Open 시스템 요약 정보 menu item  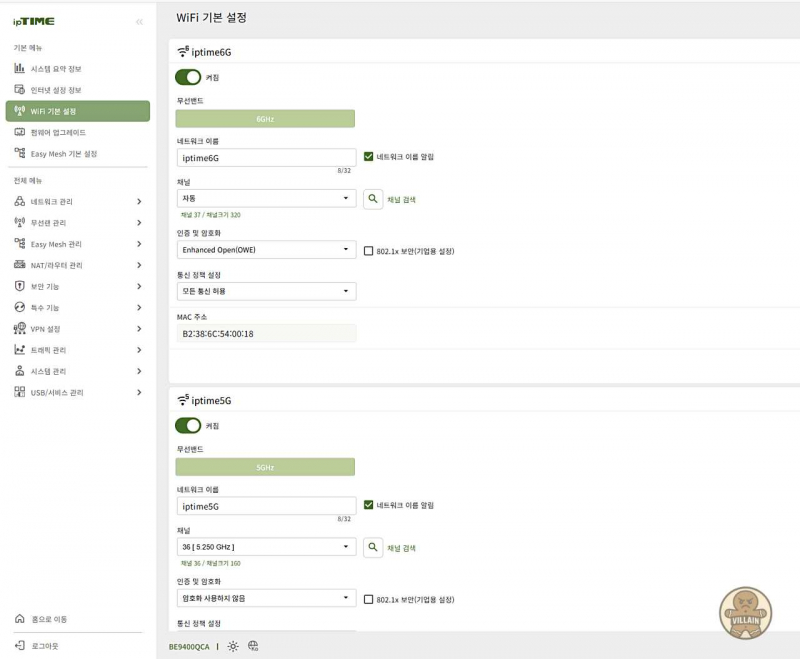coord(56,68)
